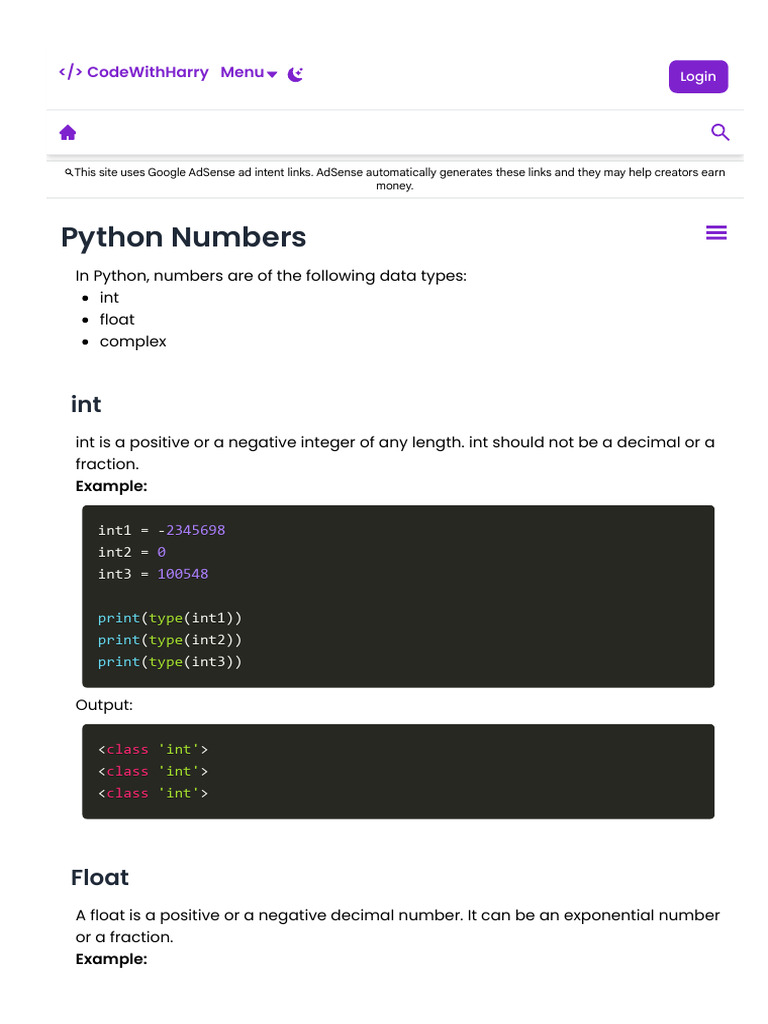Click the Python Numbers page heading

coord(183,237)
